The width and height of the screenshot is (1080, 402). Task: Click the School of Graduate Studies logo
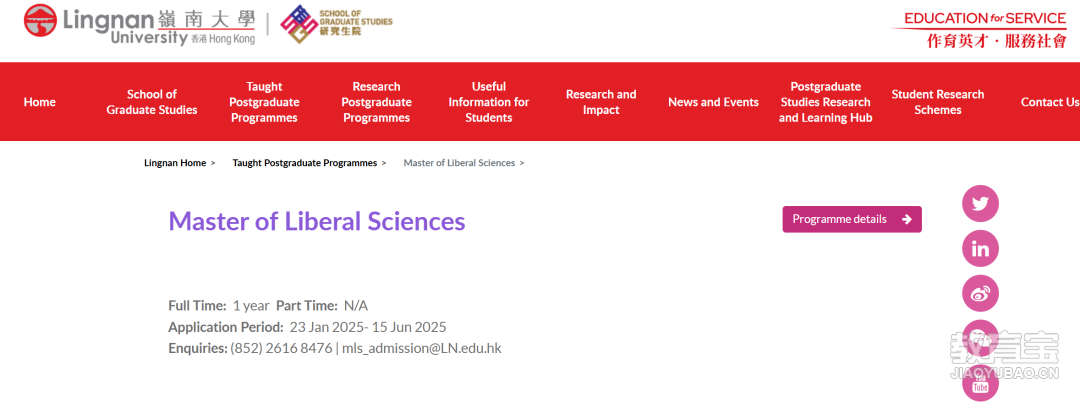click(x=336, y=24)
